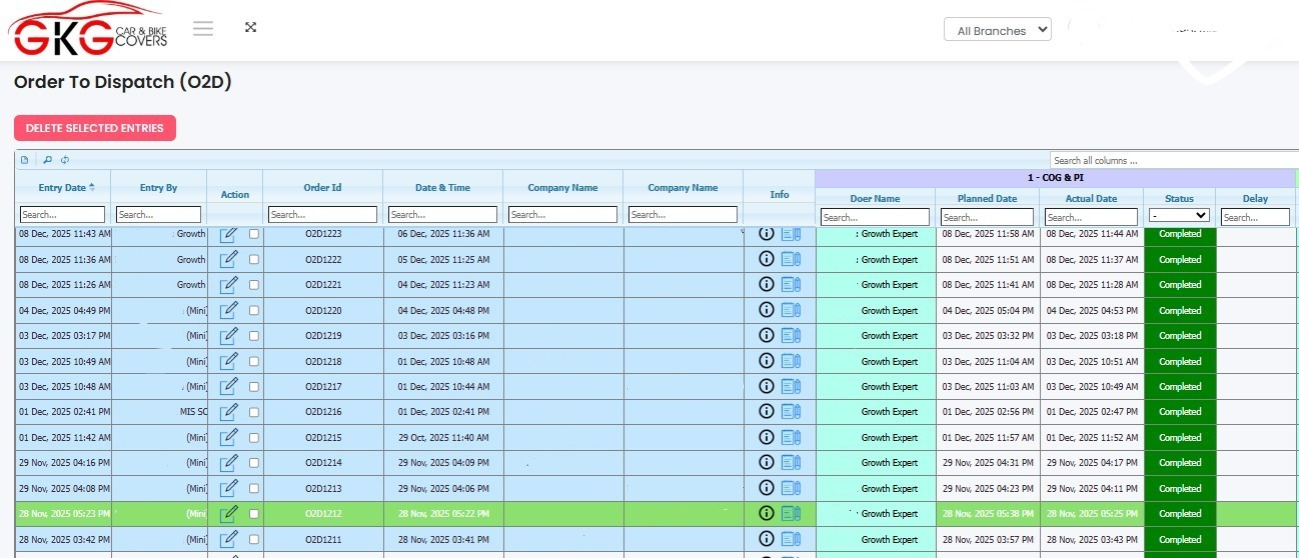Expand the Status filter dropdown

coord(1179,216)
